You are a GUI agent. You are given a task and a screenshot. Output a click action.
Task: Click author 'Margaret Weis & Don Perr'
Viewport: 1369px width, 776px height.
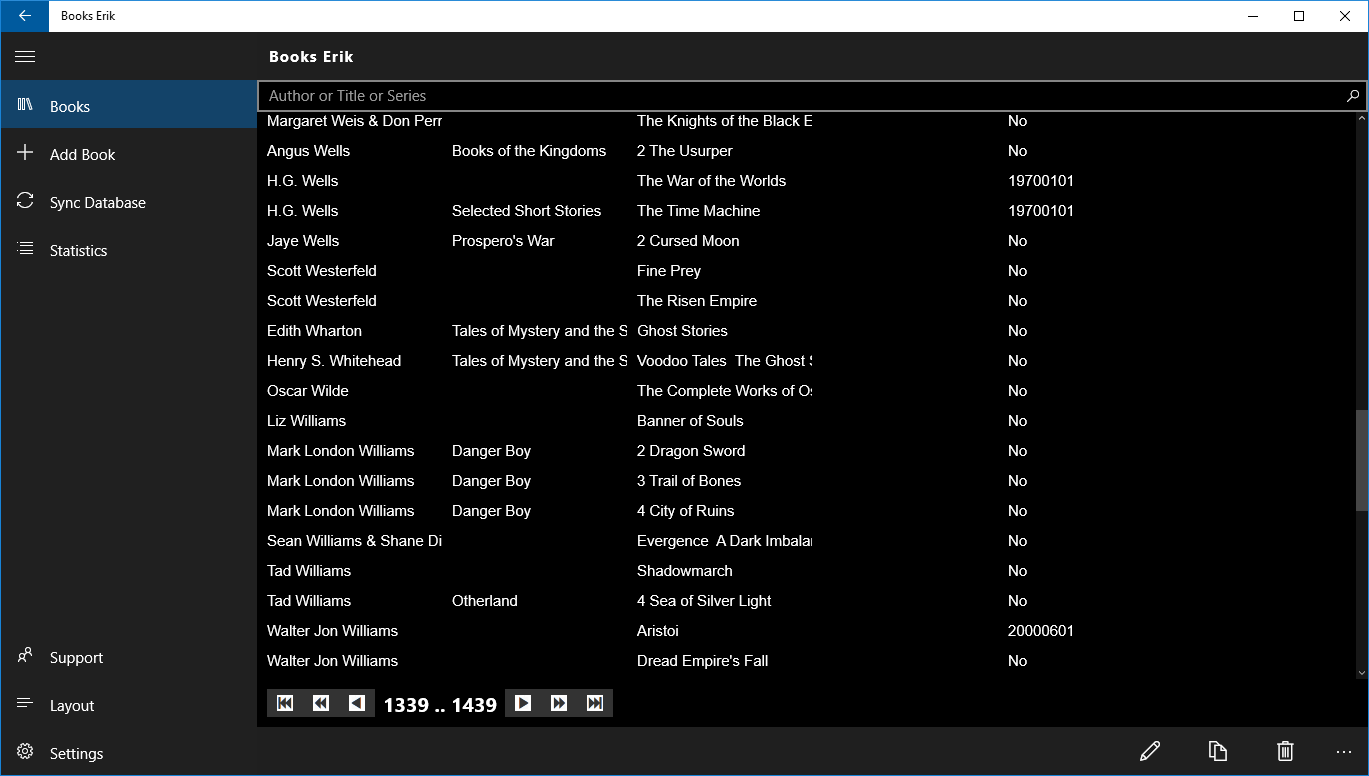[x=354, y=121]
